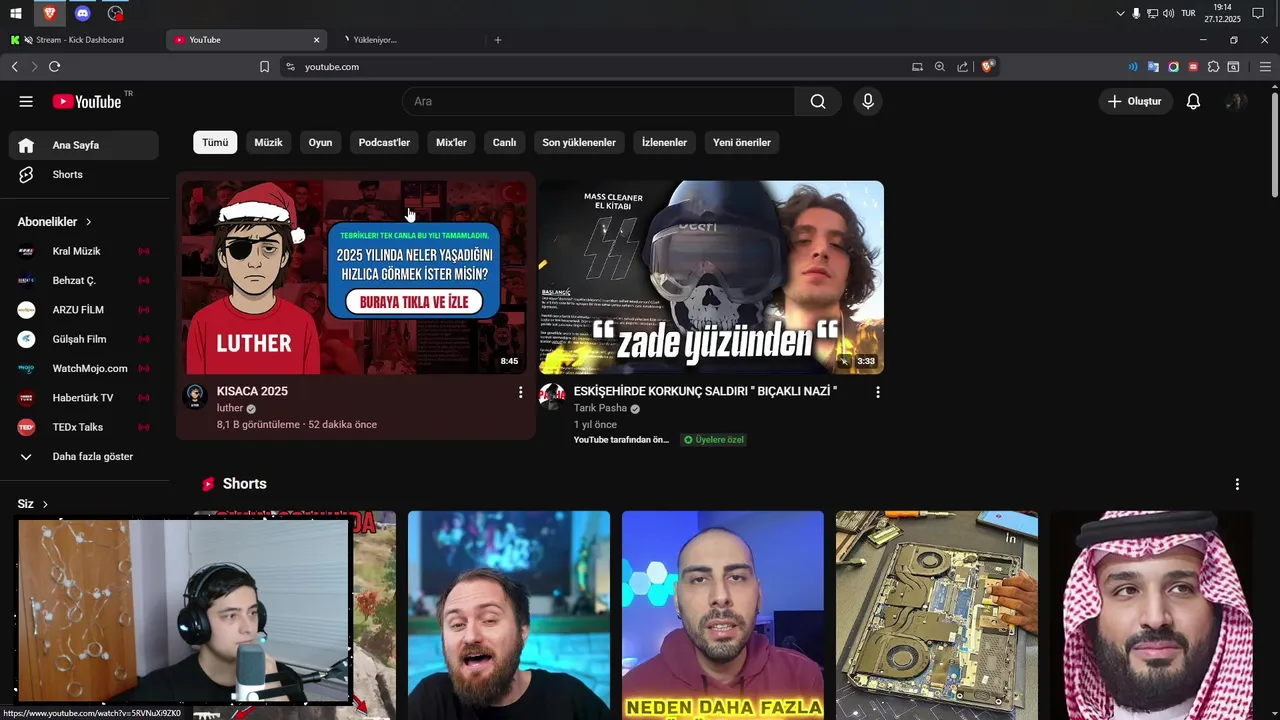Show hidden system tray icons
Image resolution: width=1280 pixels, height=720 pixels.
click(1120, 13)
